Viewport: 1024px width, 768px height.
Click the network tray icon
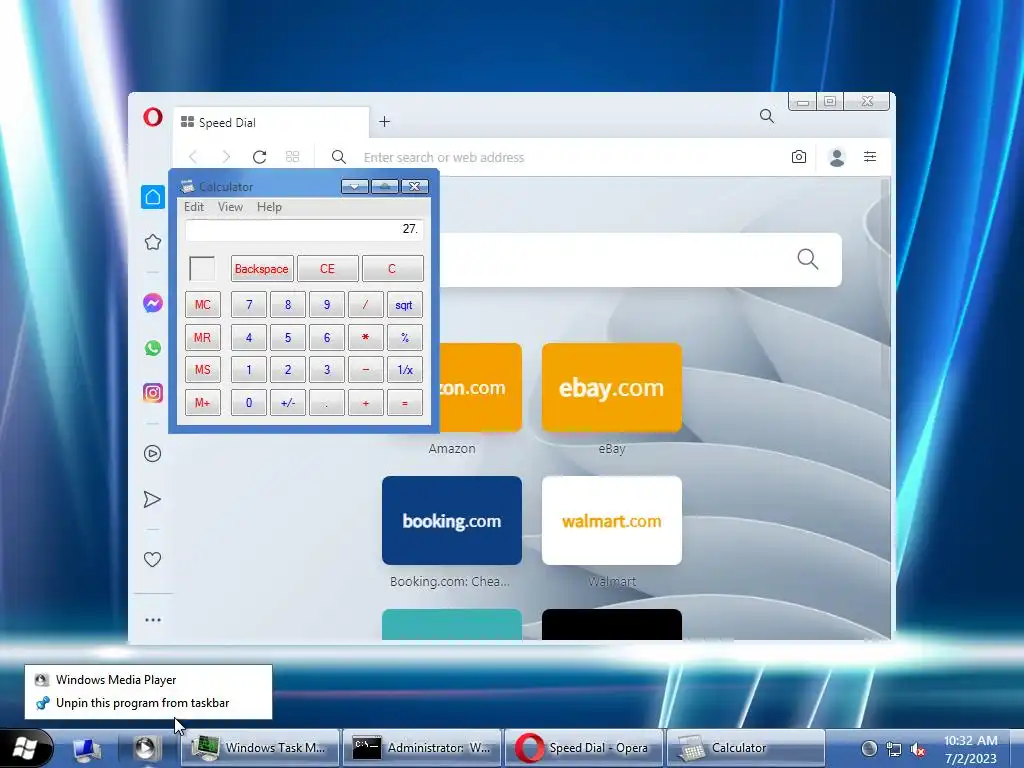pyautogui.click(x=893, y=749)
